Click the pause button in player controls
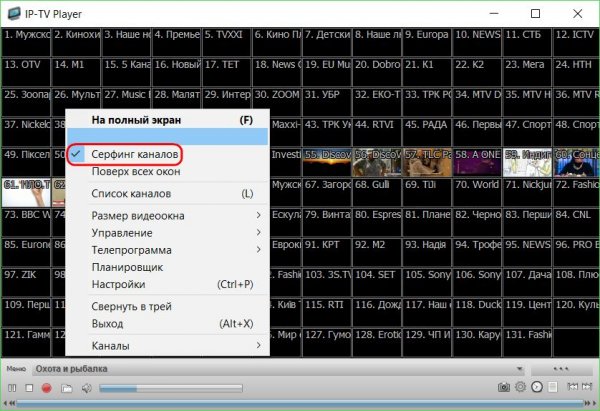The height and width of the screenshot is (411, 600). (x=11, y=387)
